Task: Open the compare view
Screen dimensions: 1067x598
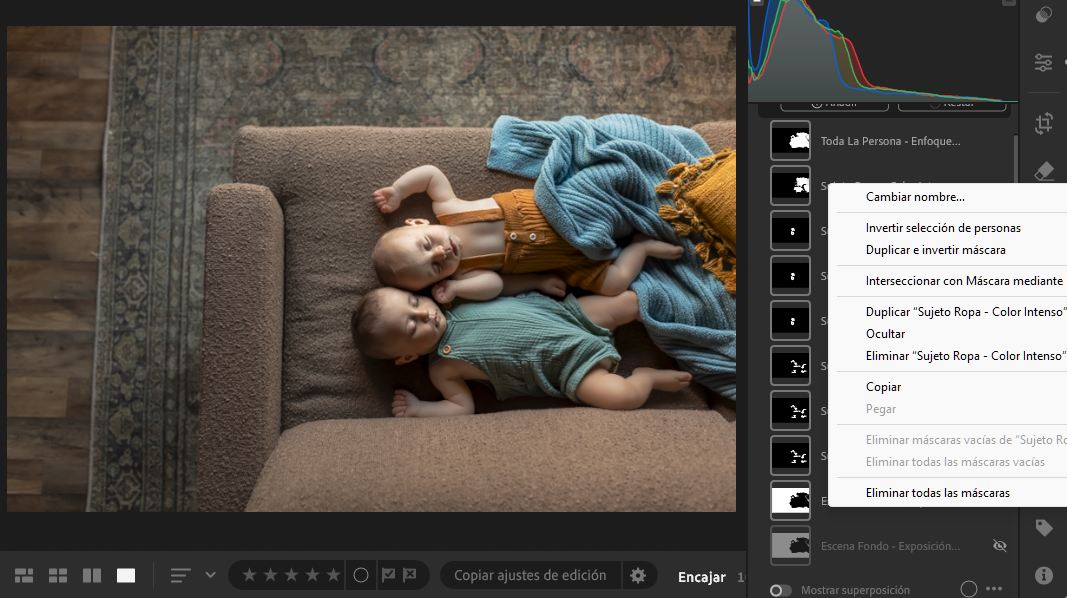Action: click(x=92, y=575)
